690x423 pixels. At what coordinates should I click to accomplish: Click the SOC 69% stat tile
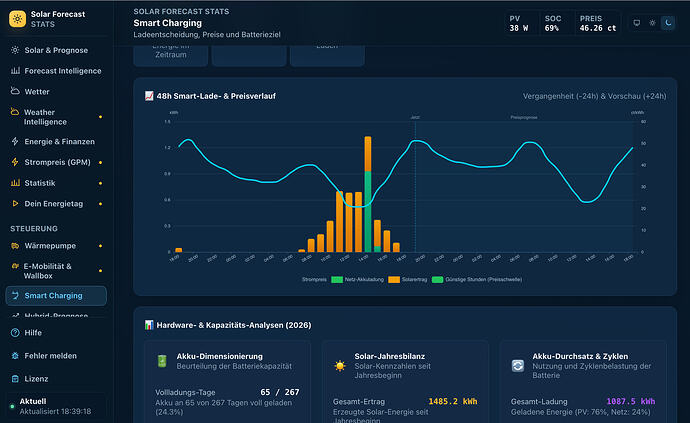556,23
